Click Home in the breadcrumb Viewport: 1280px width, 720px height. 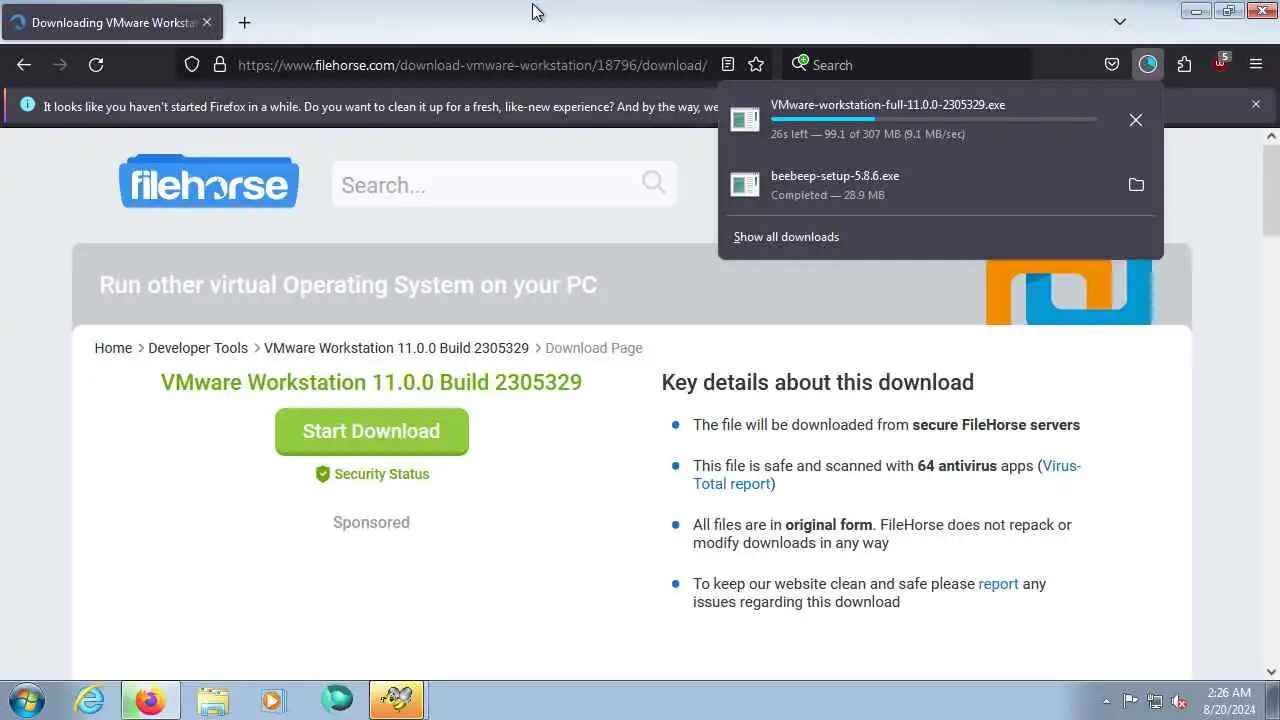[x=113, y=348]
